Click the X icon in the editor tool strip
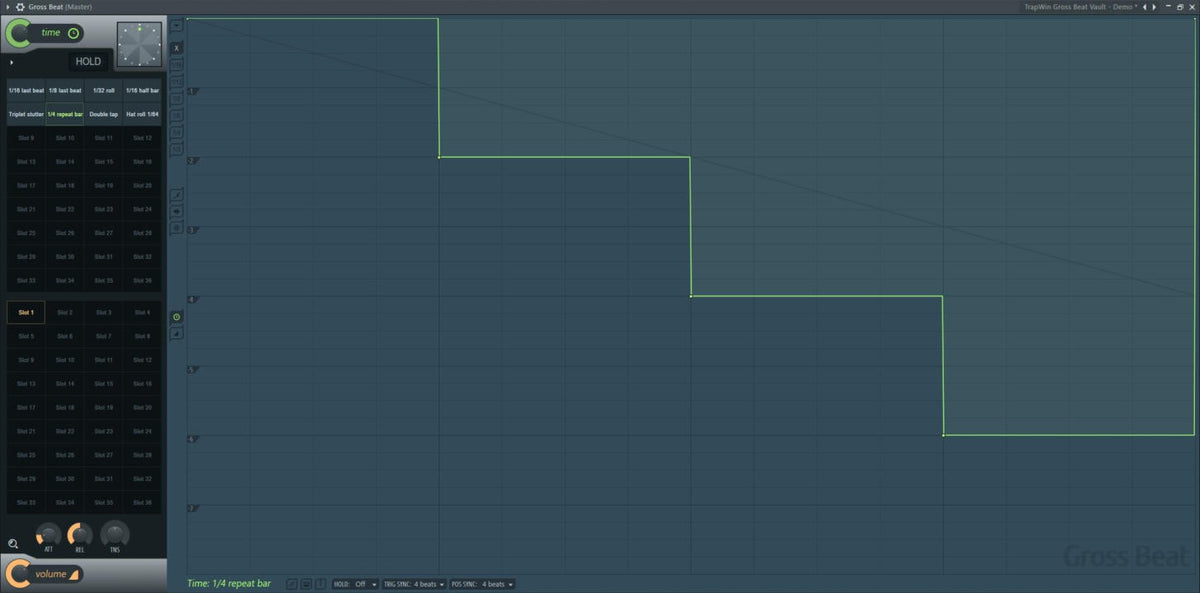The image size is (1200, 593). click(177, 47)
